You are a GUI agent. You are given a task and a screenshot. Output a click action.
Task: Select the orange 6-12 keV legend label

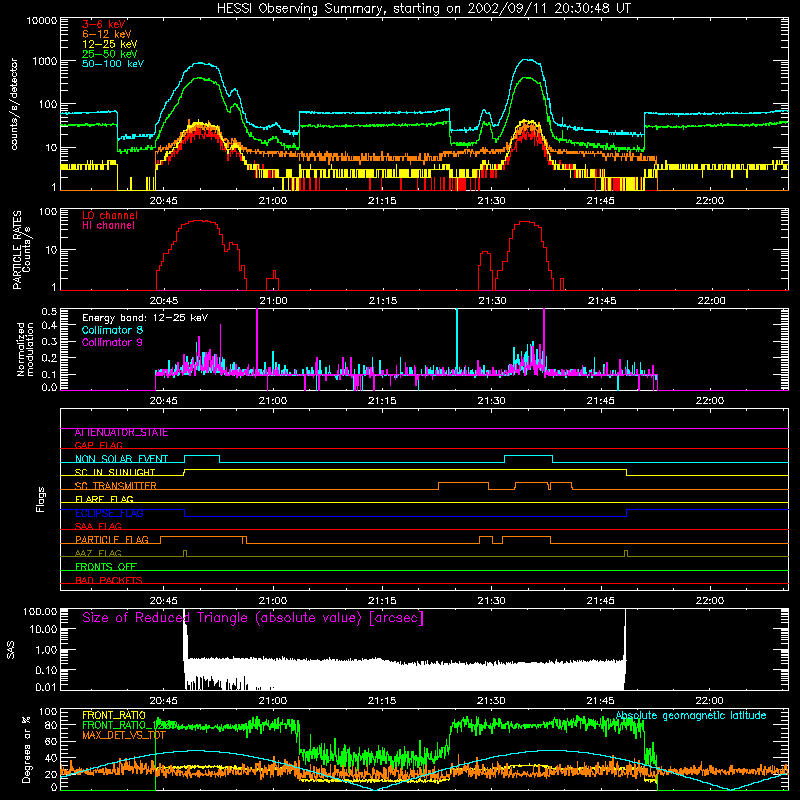tap(107, 34)
